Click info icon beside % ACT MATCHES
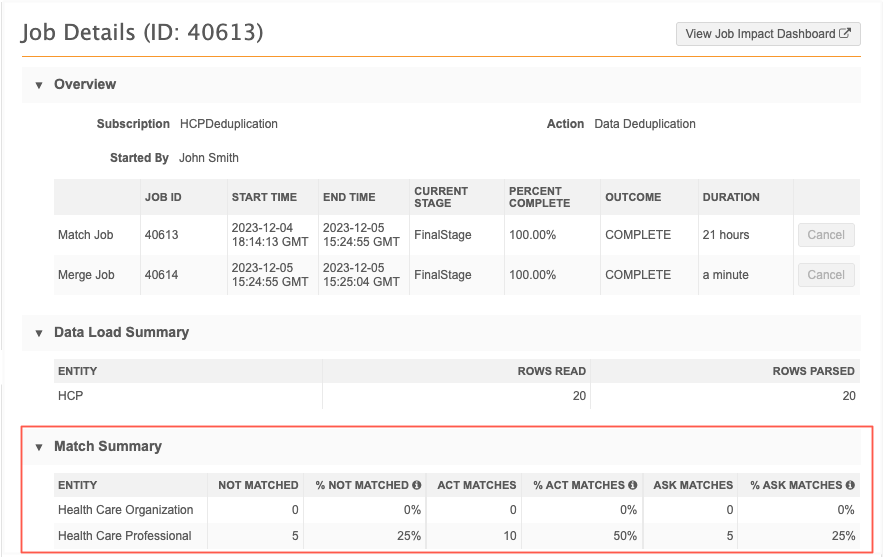This screenshot has width=883, height=558. [631, 485]
